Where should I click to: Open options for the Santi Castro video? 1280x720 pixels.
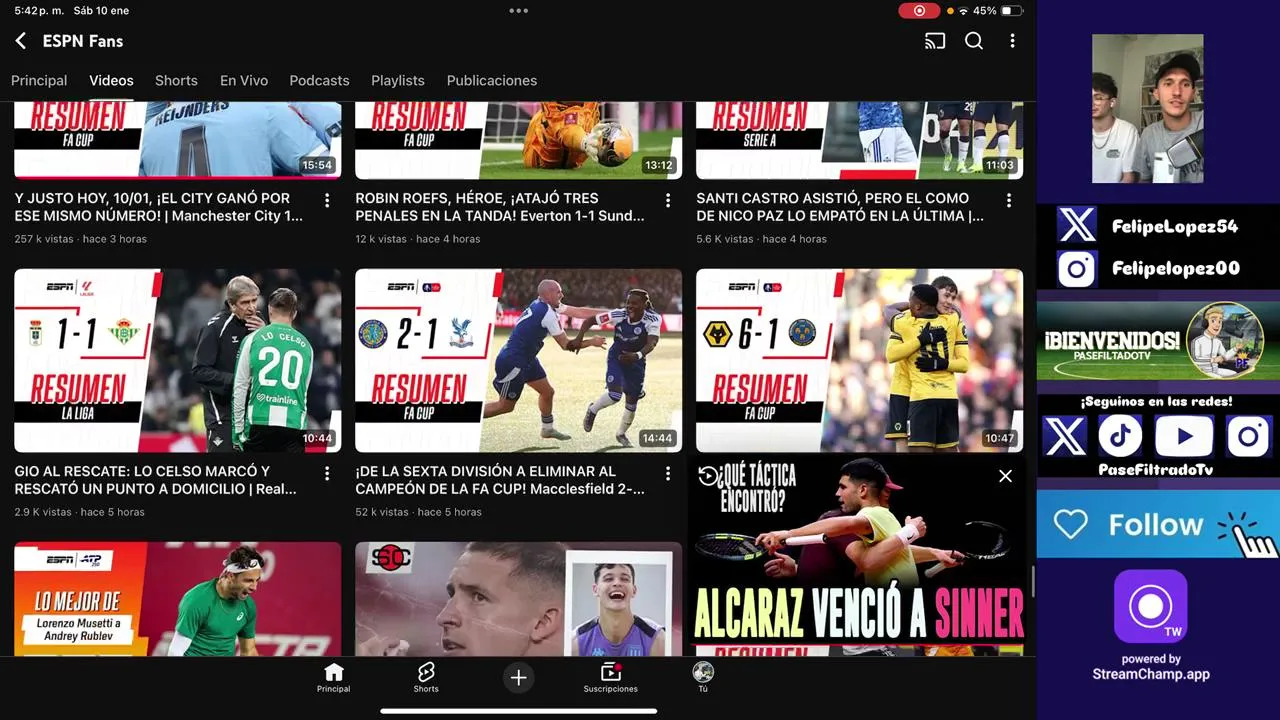pos(1009,201)
